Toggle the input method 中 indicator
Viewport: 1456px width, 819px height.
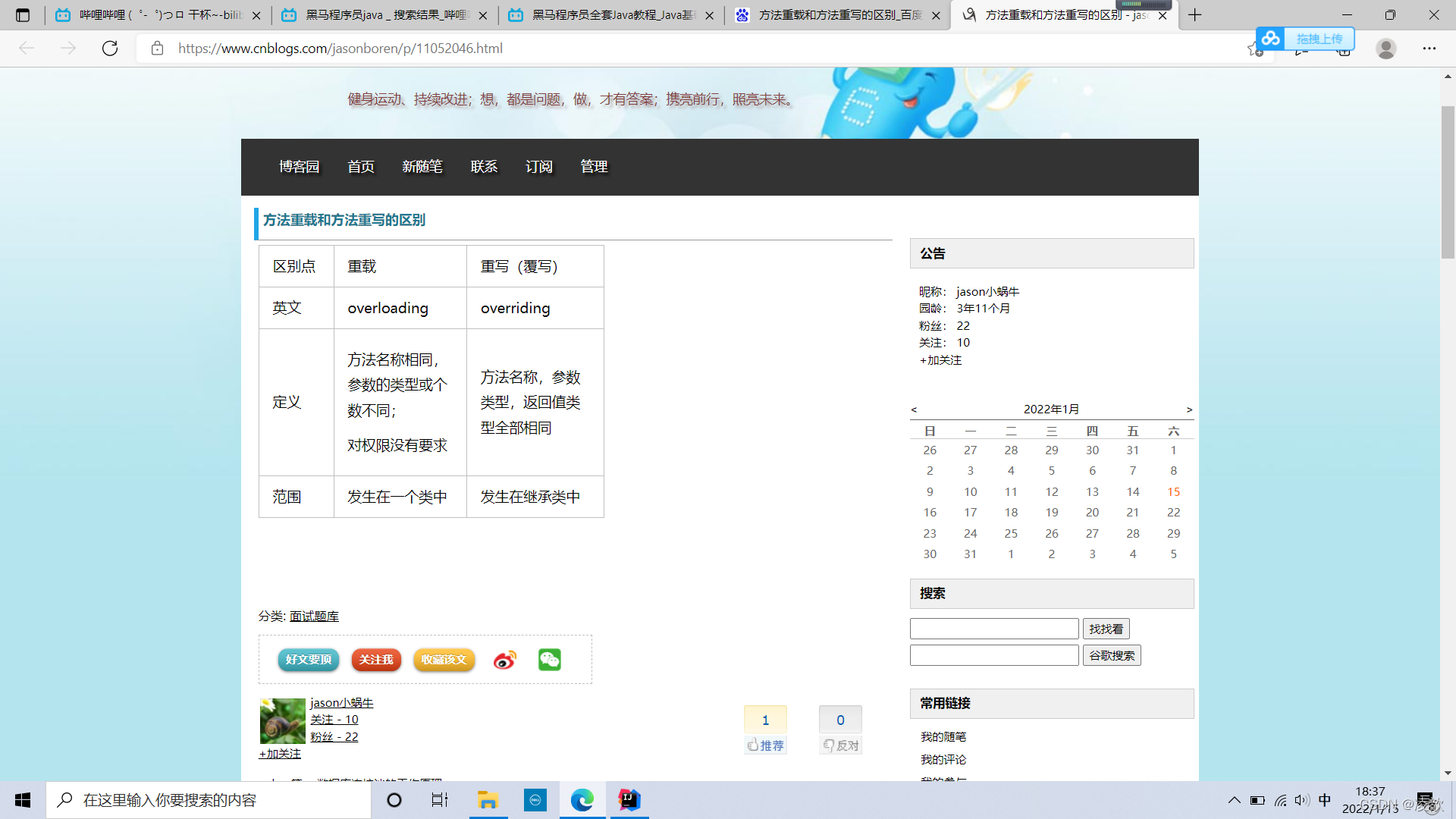1325,800
